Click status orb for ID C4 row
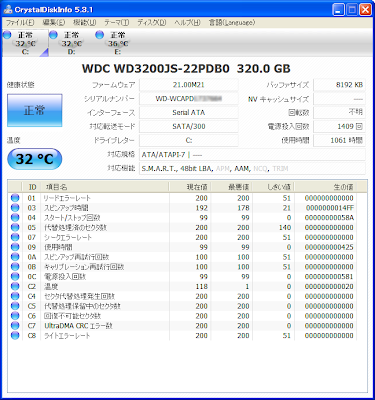The width and height of the screenshot is (375, 400). pos(15,296)
